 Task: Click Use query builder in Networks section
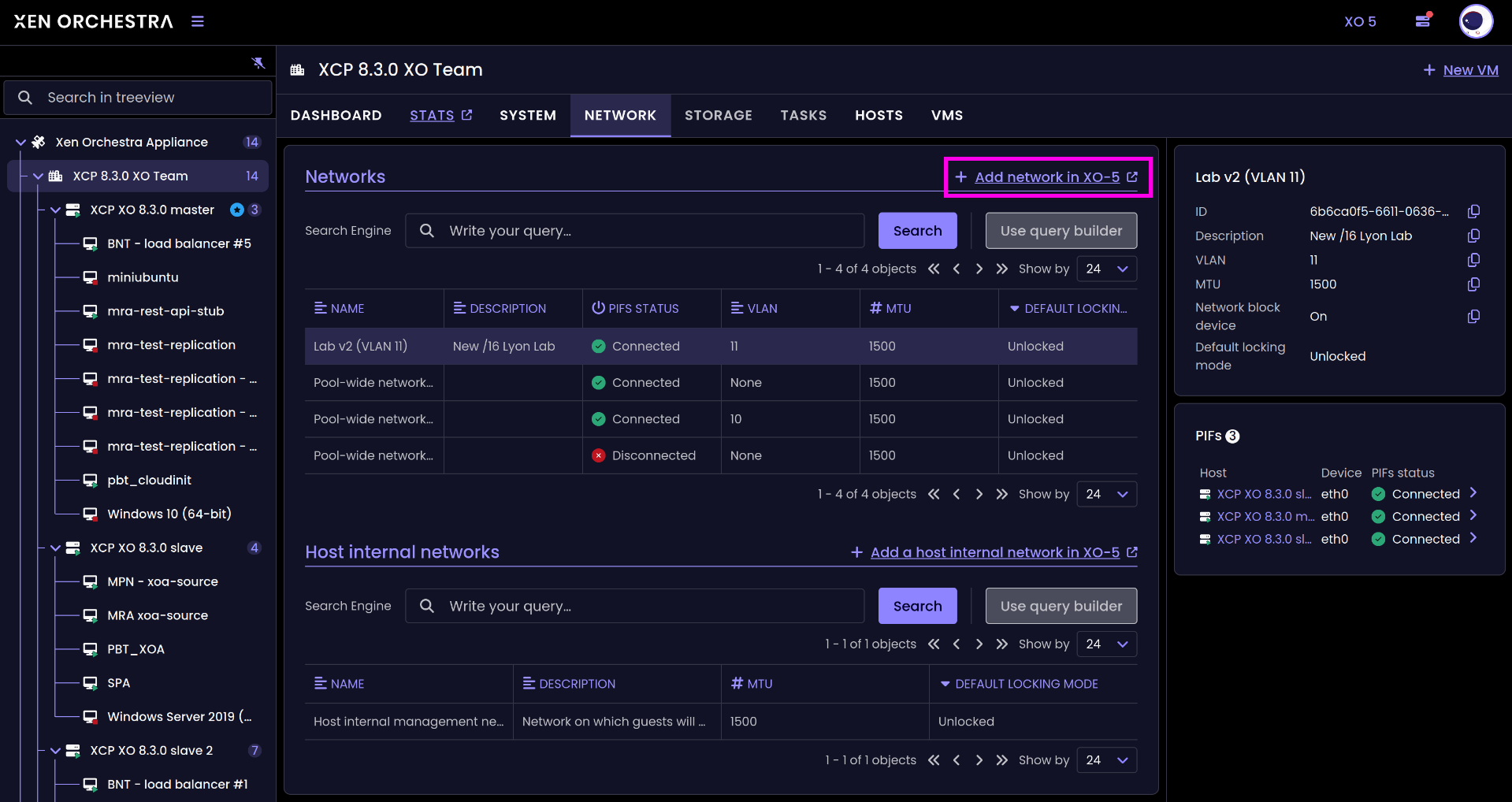coord(1061,231)
